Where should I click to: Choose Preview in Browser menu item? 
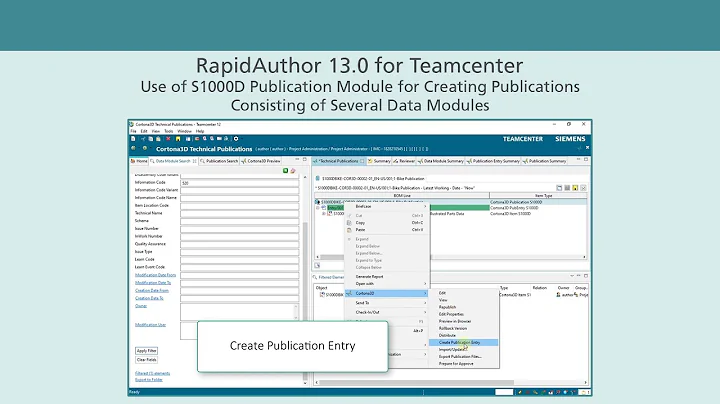(463, 321)
